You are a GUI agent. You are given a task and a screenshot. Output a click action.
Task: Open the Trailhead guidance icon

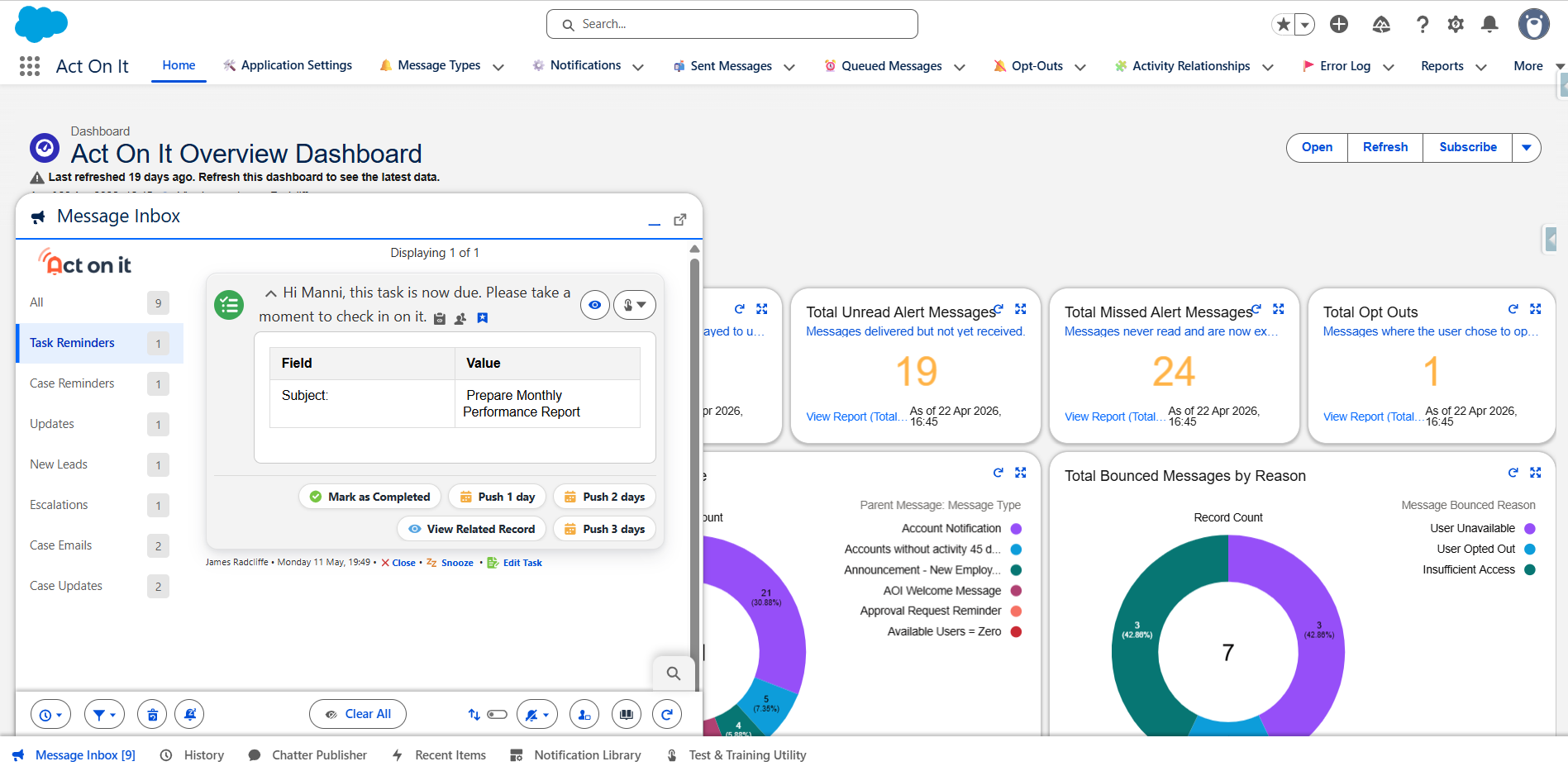coord(1381,25)
